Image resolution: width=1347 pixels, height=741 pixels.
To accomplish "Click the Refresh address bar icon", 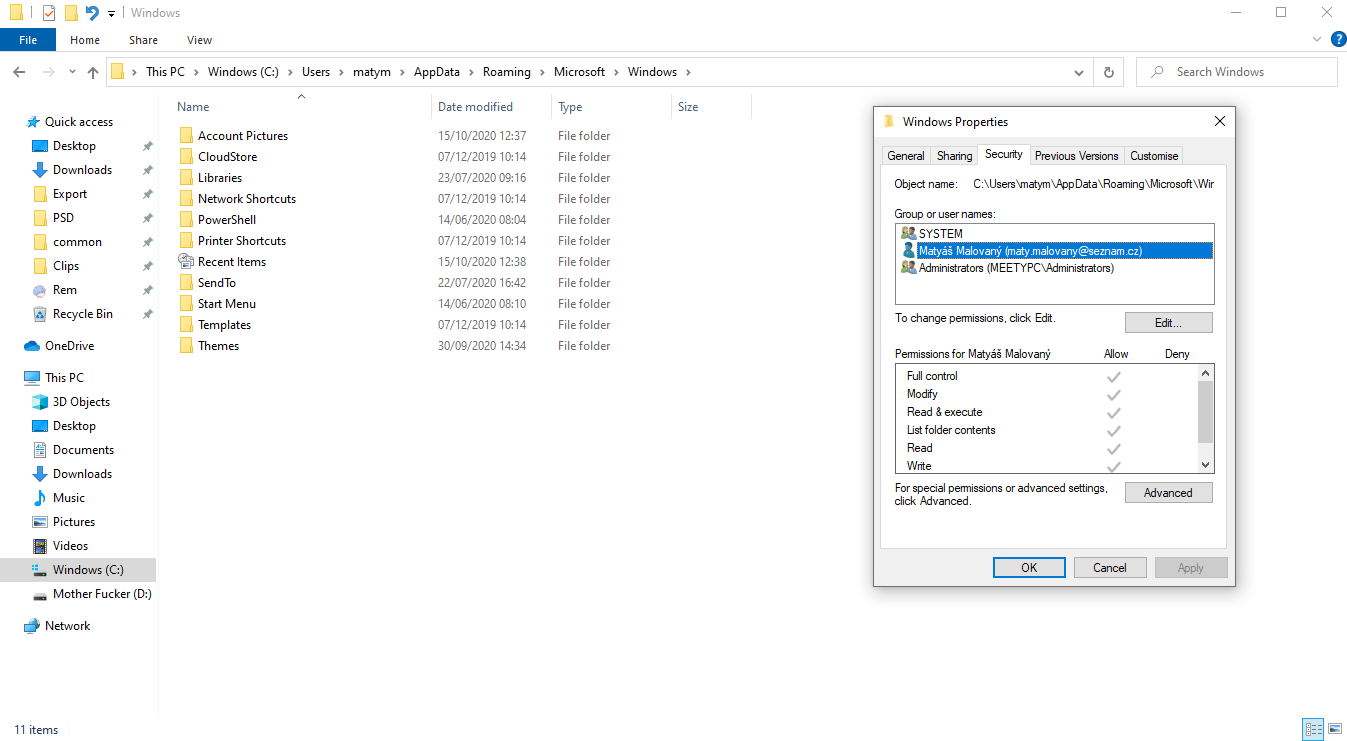I will [1109, 71].
